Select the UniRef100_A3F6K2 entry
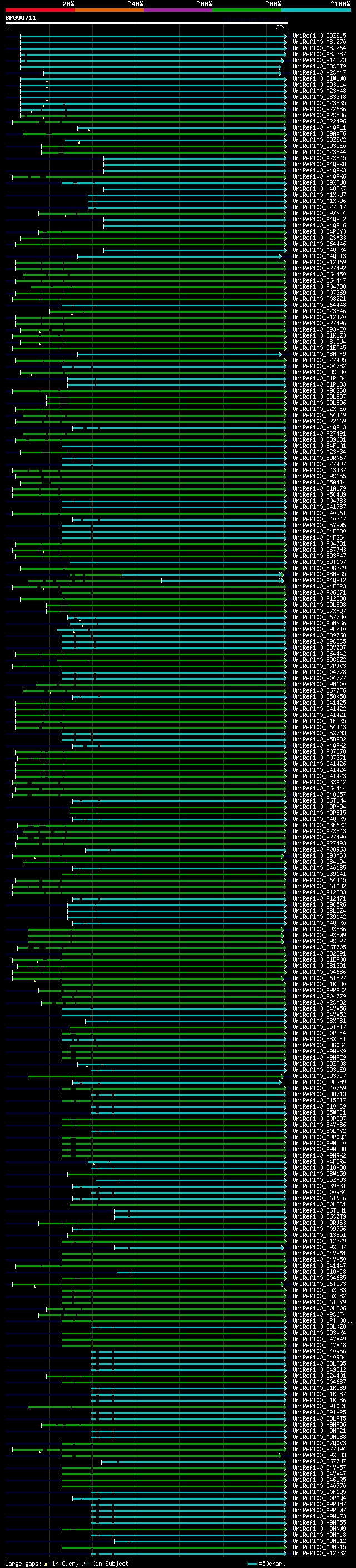This screenshot has height=1568, width=356. [x=319, y=825]
